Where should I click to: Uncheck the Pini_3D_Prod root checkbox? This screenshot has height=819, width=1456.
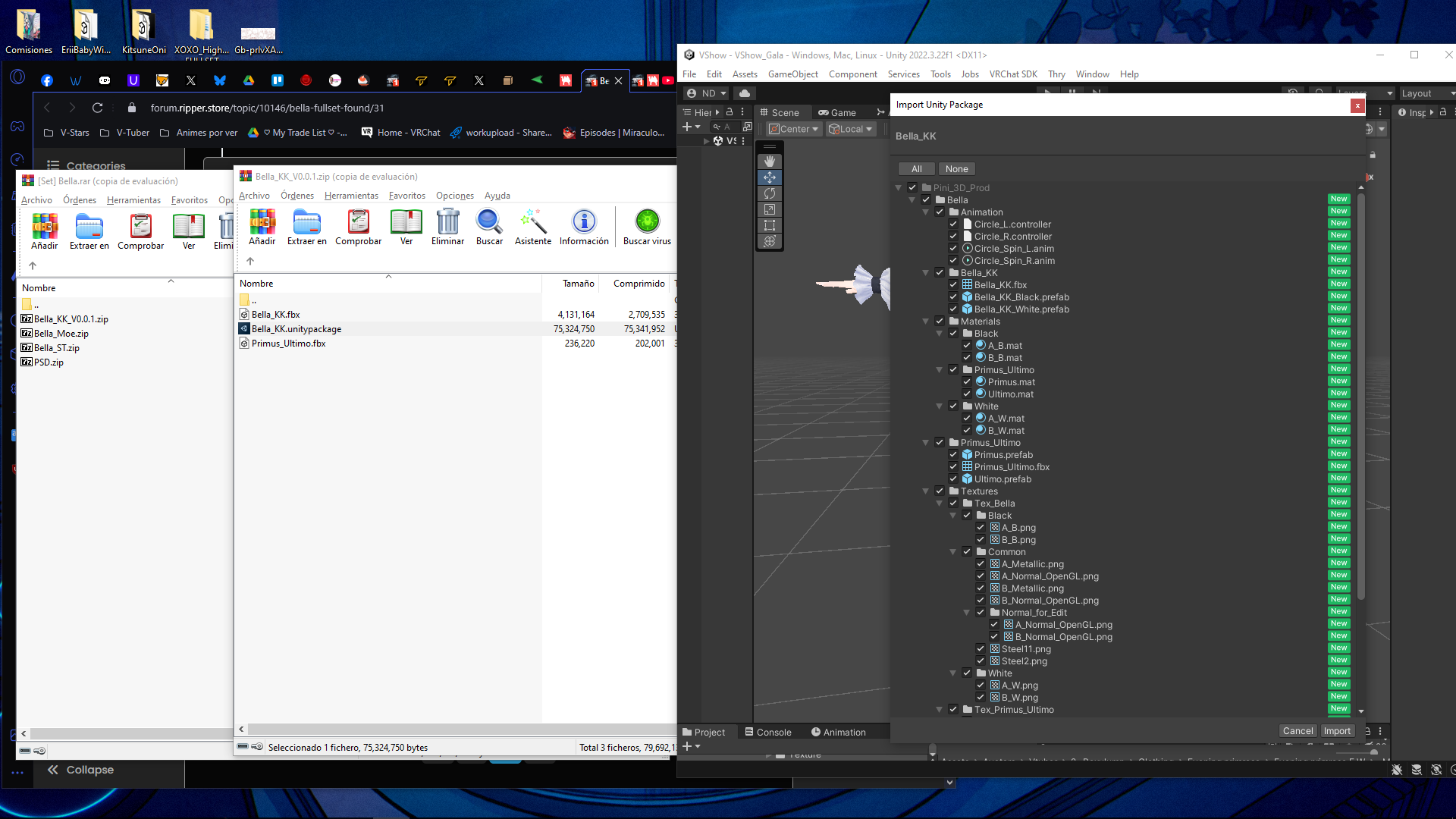pos(912,187)
